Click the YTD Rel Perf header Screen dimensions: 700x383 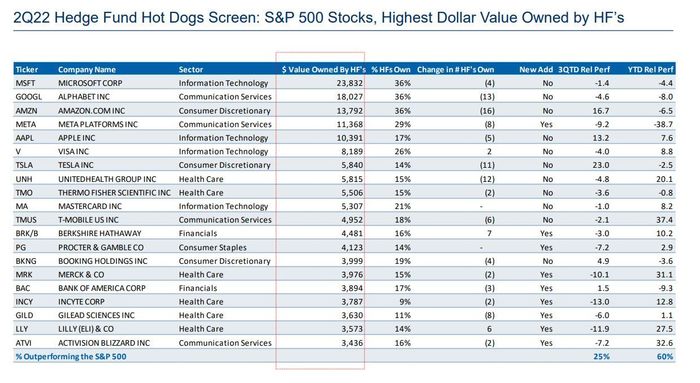point(650,70)
